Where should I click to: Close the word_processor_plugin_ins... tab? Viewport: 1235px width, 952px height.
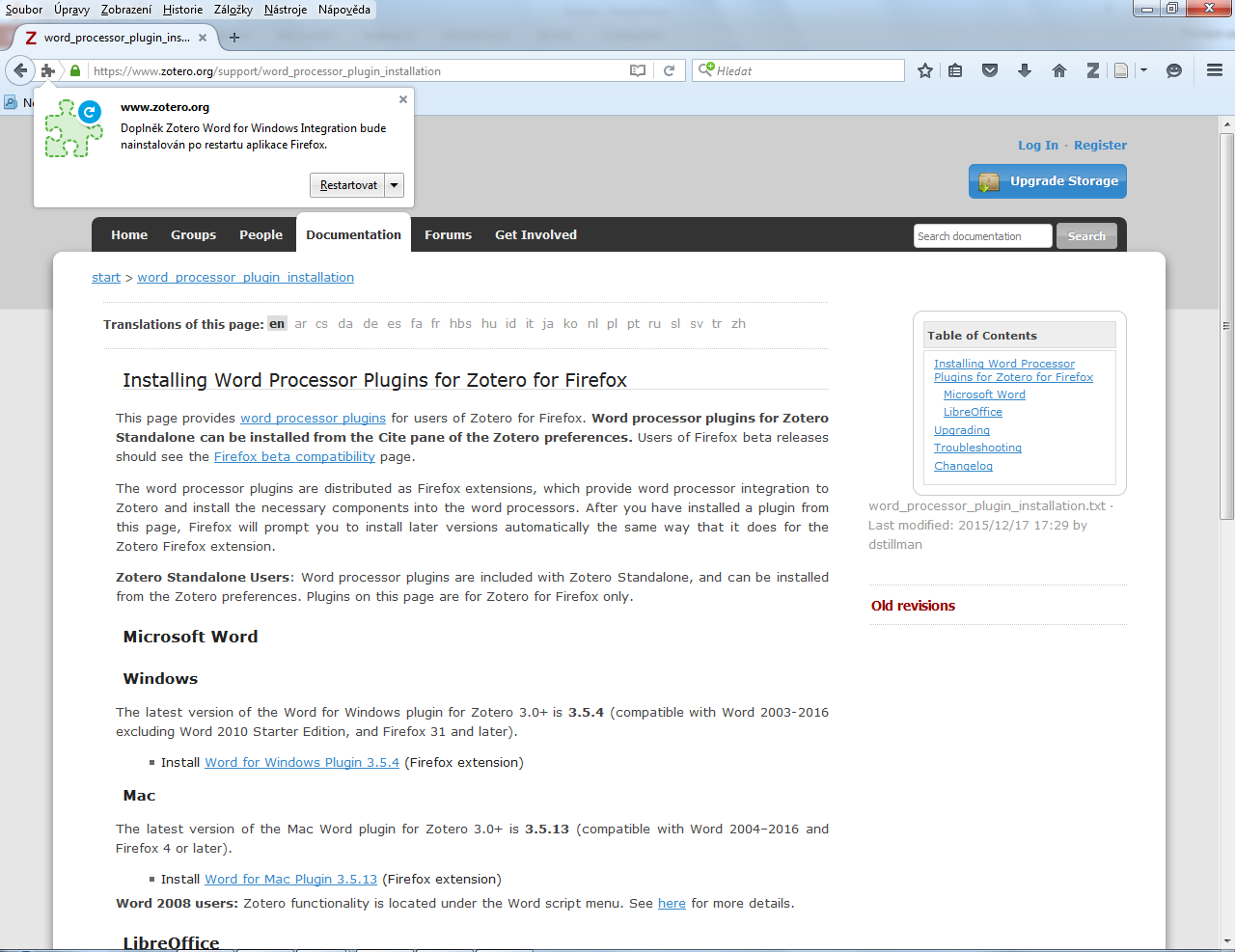click(203, 38)
